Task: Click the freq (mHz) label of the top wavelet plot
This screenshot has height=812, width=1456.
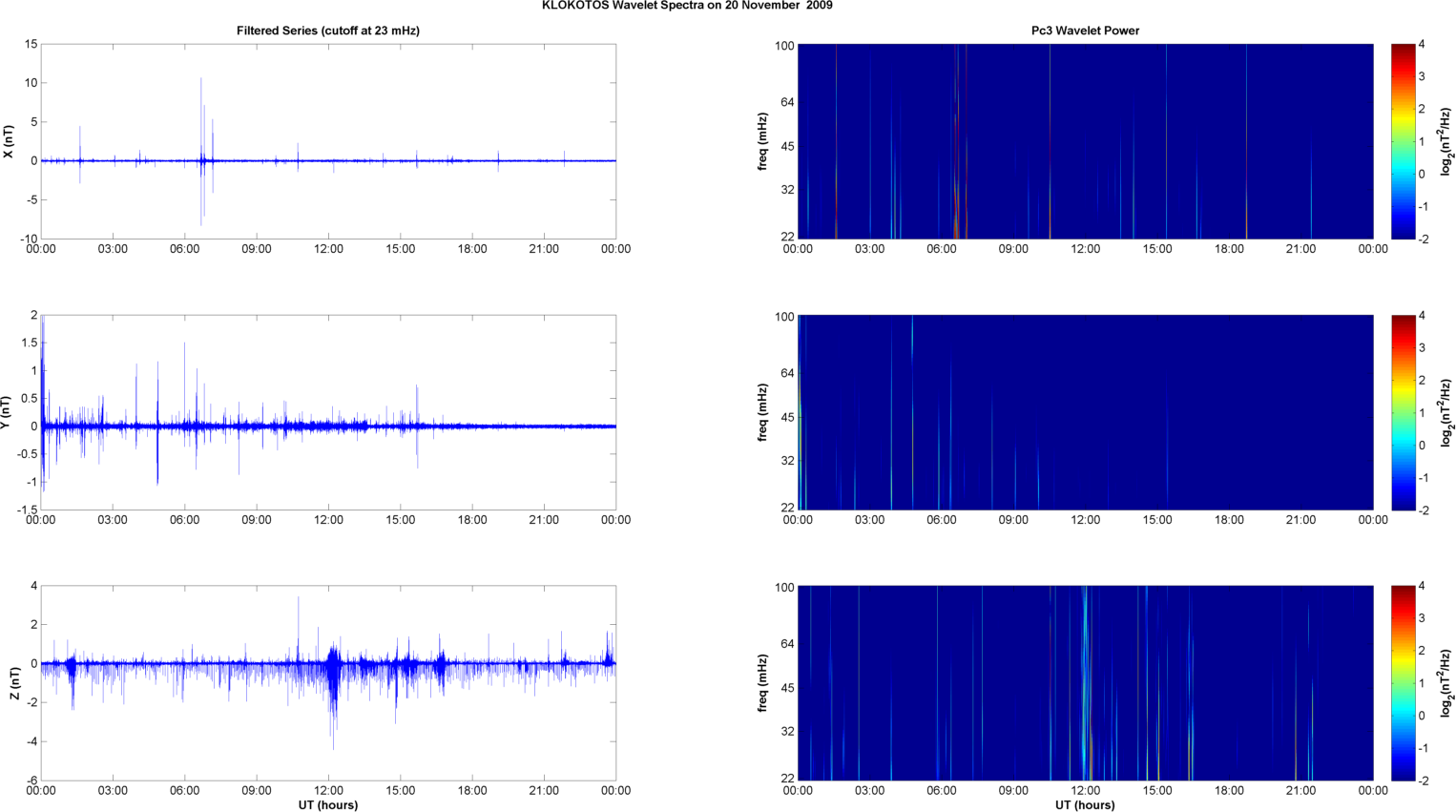Action: [763, 141]
